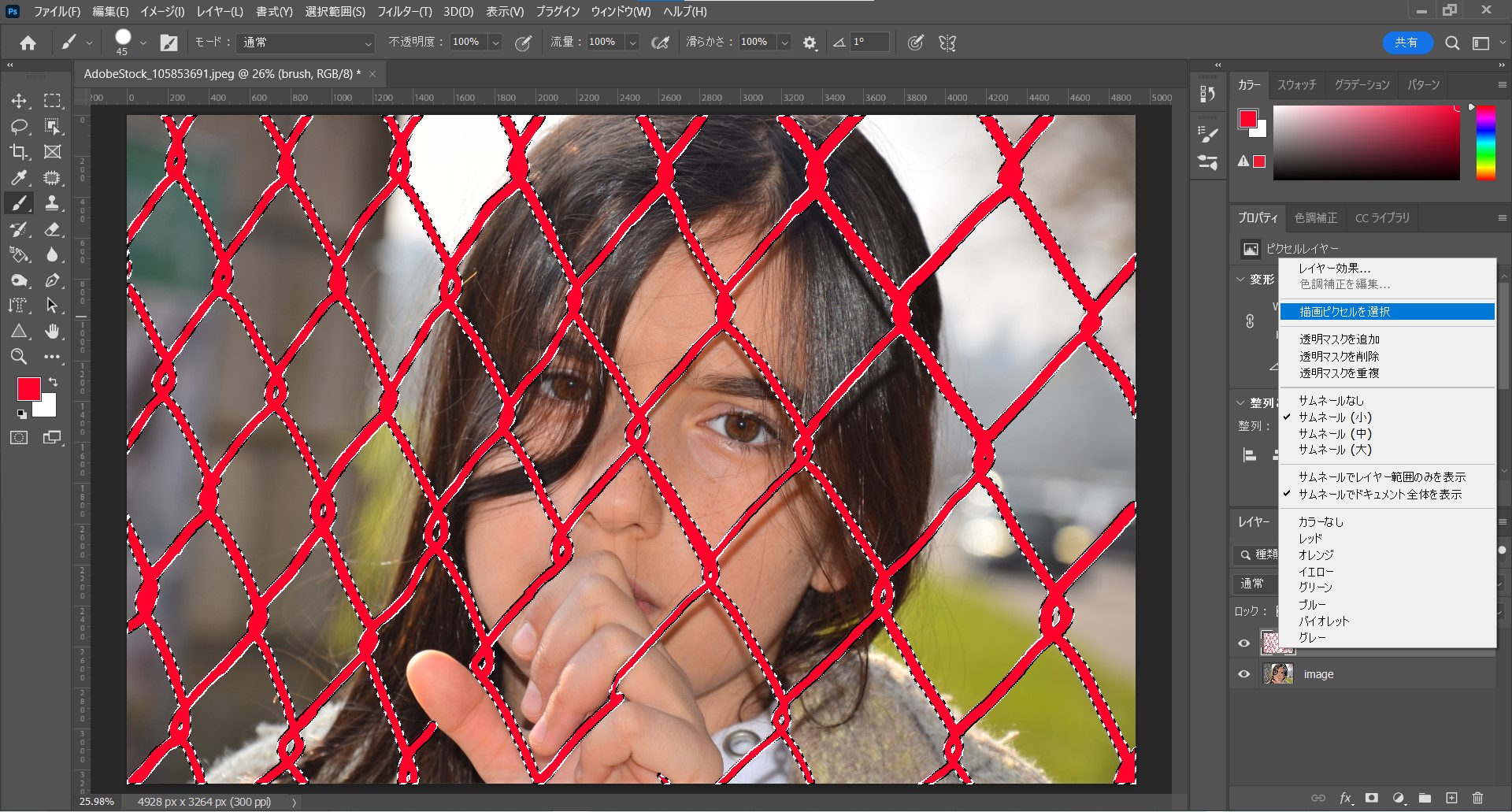Toggle pressure for size button

pos(915,43)
